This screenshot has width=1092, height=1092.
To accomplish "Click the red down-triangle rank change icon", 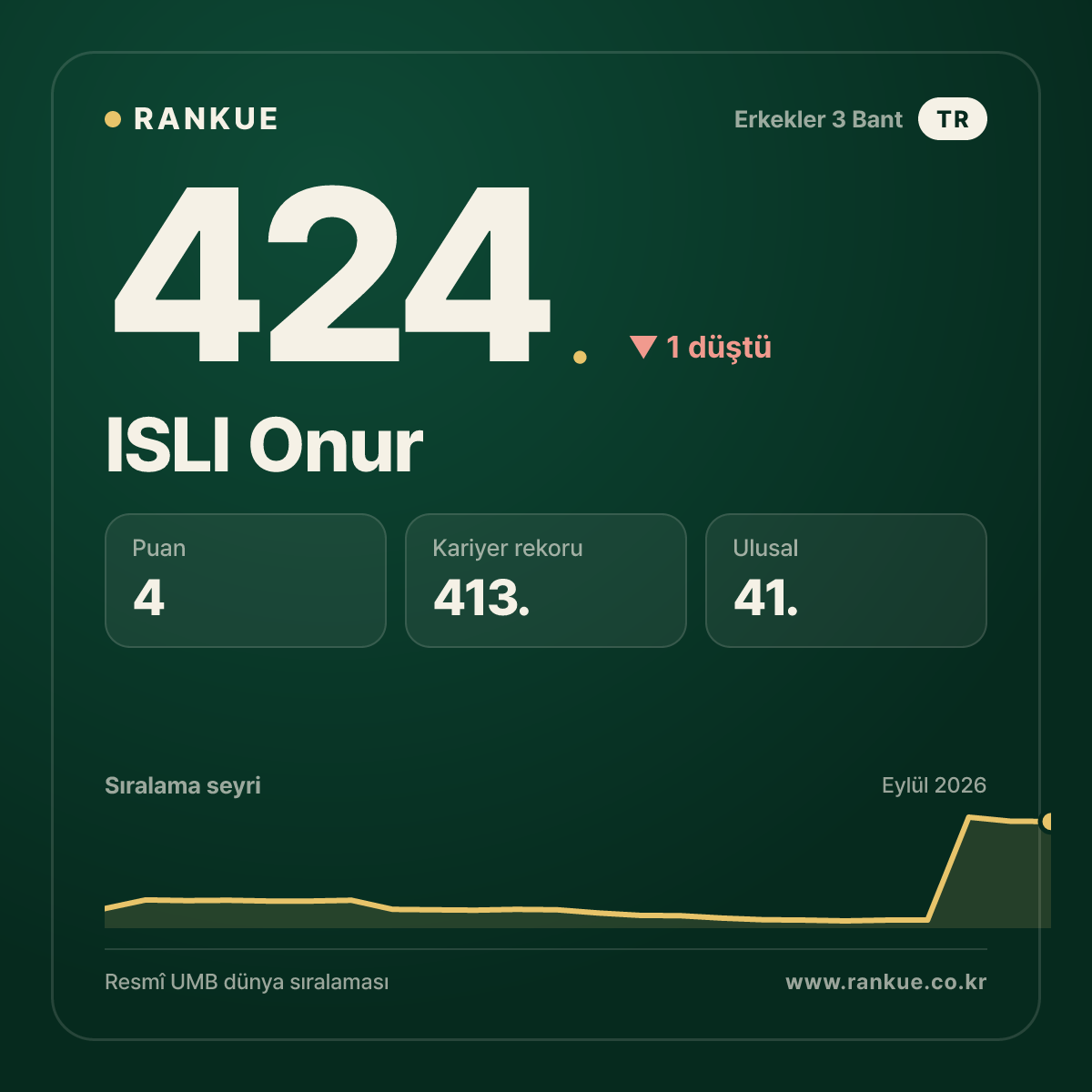I will (643, 347).
